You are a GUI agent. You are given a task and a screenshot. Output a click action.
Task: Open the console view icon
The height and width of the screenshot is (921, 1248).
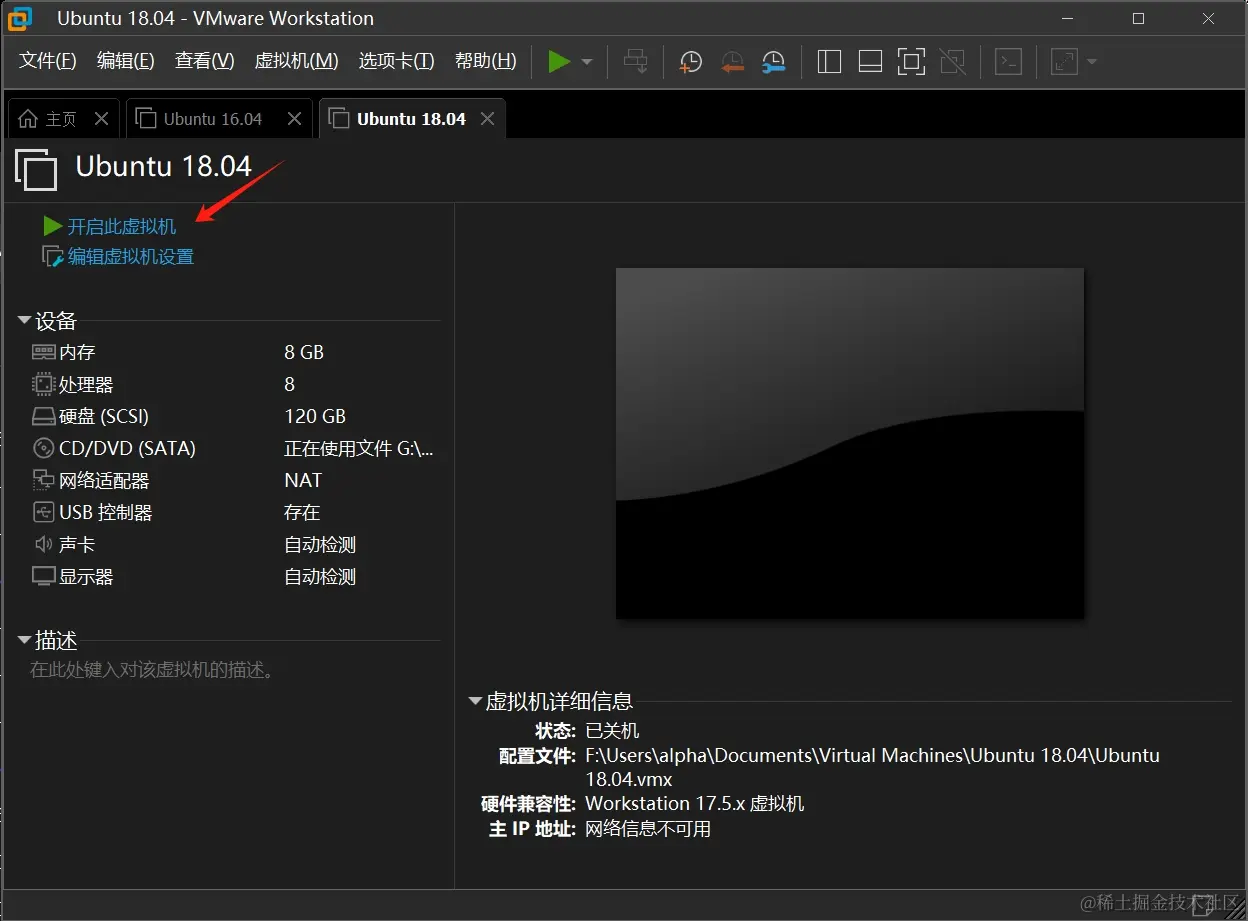1009,62
